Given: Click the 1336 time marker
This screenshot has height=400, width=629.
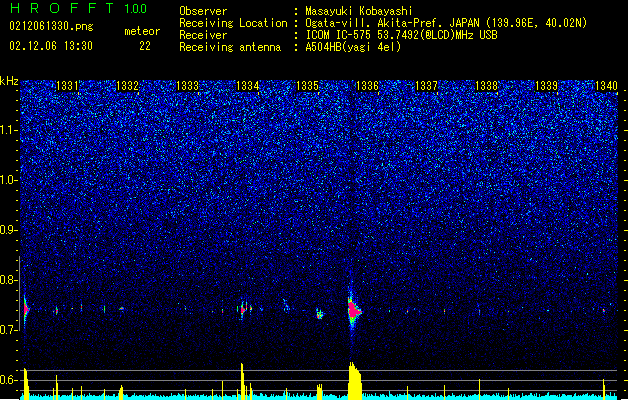Looking at the screenshot, I should (x=367, y=85).
